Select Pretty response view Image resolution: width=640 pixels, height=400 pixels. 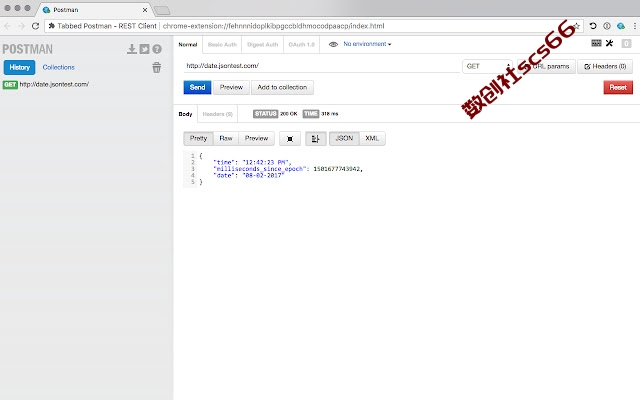tap(198, 138)
